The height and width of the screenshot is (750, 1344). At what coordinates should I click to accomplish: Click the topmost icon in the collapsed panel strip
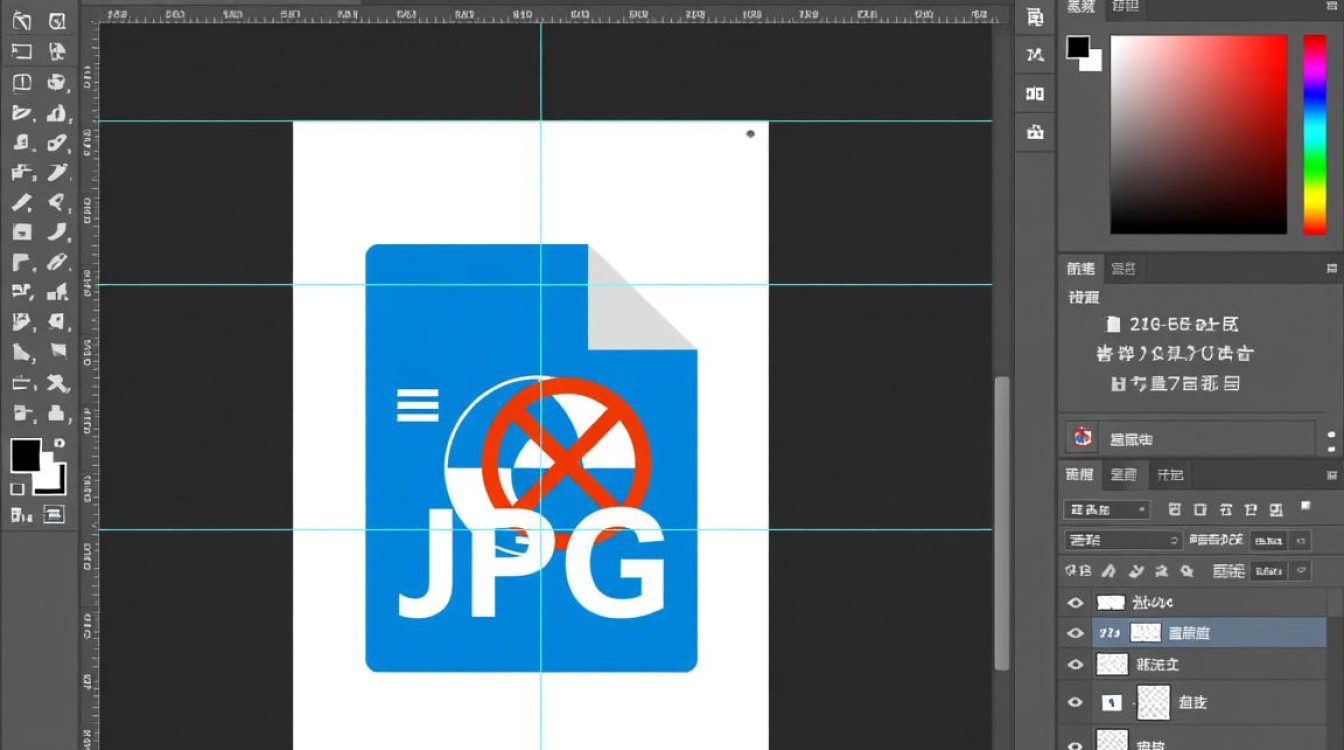(1035, 17)
